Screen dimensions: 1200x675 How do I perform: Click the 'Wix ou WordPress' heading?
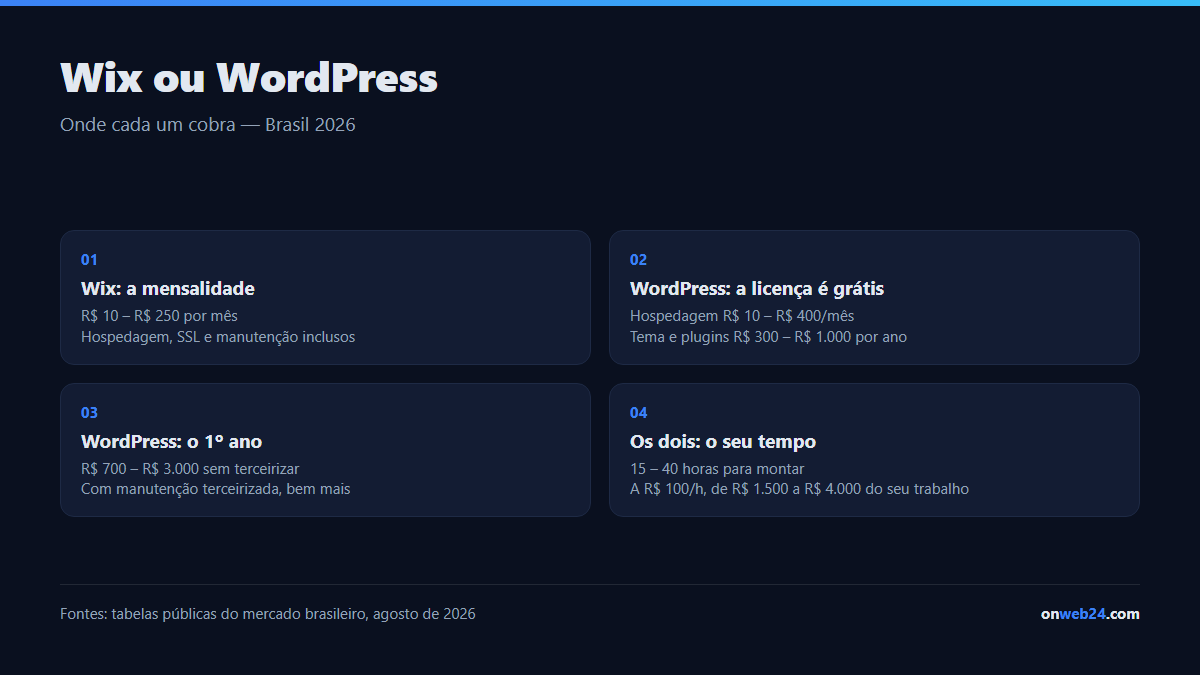249,77
